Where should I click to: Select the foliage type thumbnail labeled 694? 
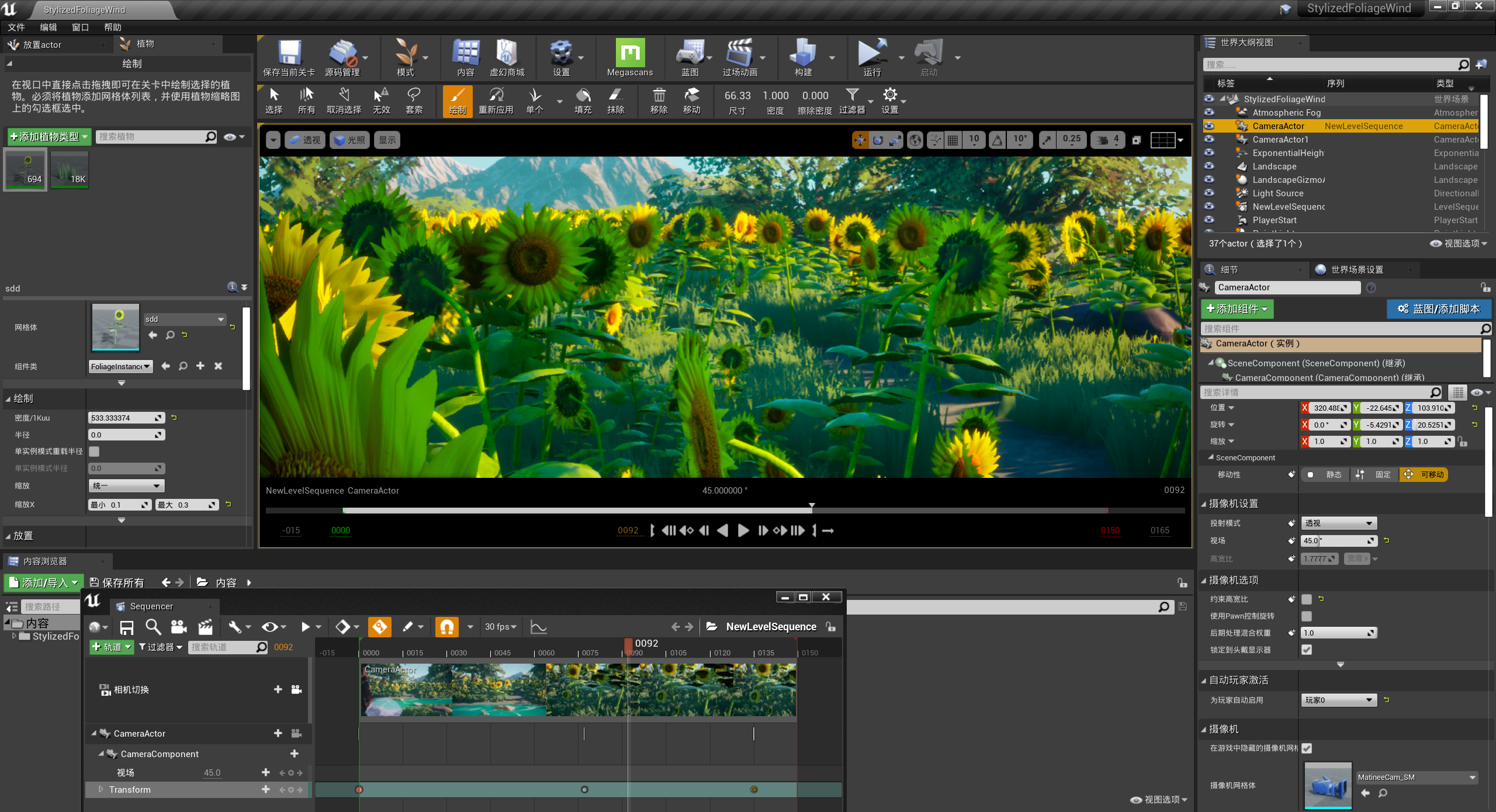25,169
